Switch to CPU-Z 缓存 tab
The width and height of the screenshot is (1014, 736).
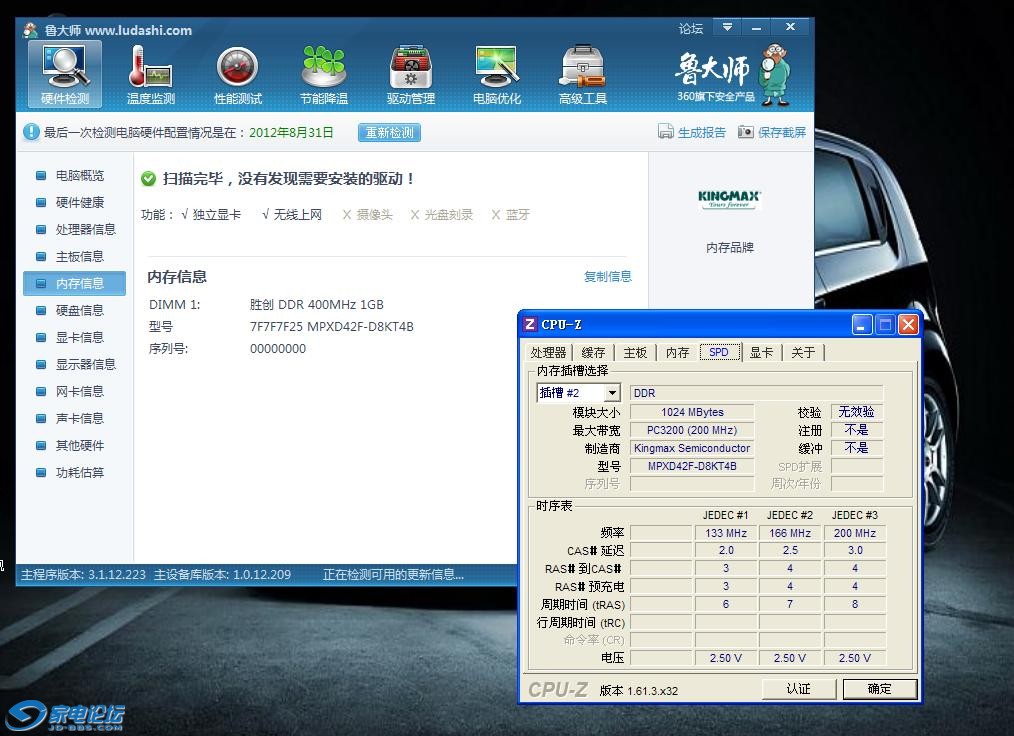click(x=593, y=352)
